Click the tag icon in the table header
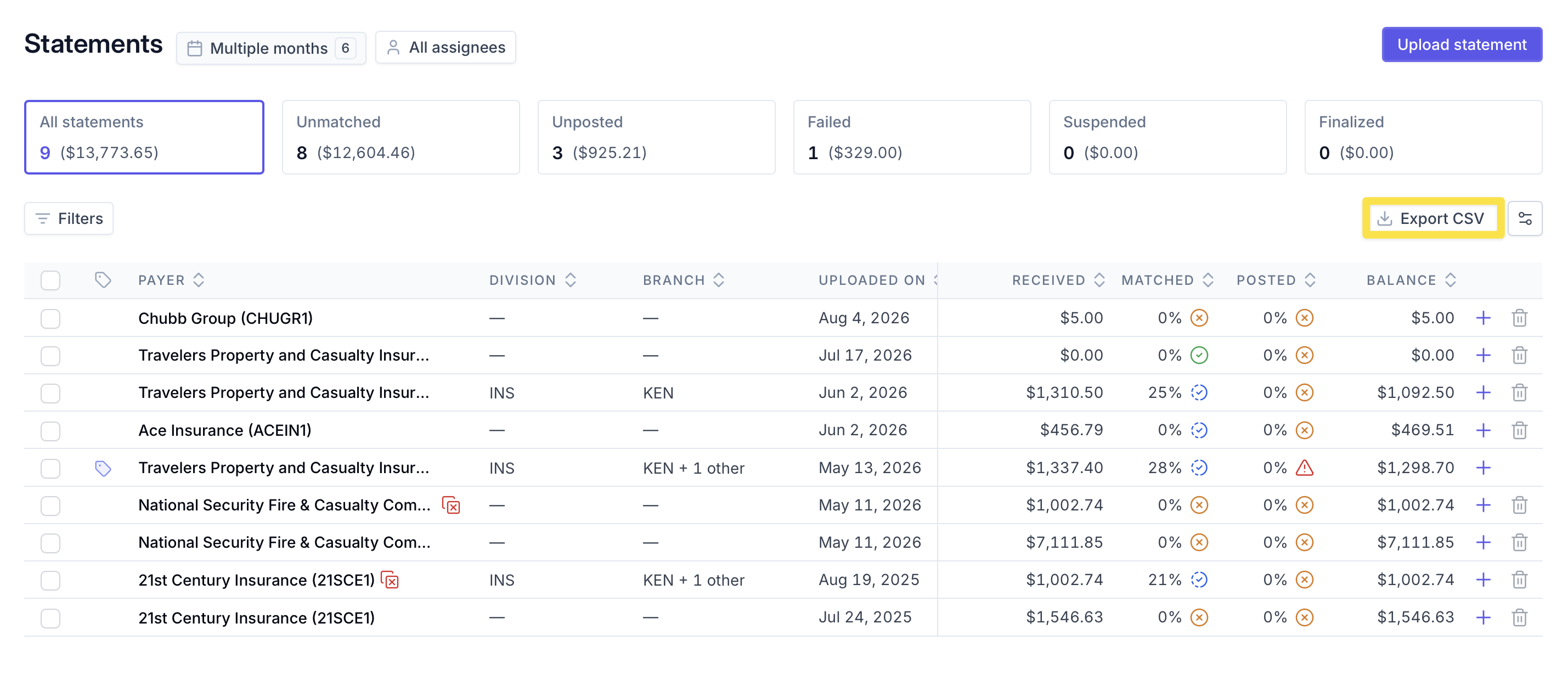Viewport: 1568px width, 674px height. pyautogui.click(x=103, y=280)
